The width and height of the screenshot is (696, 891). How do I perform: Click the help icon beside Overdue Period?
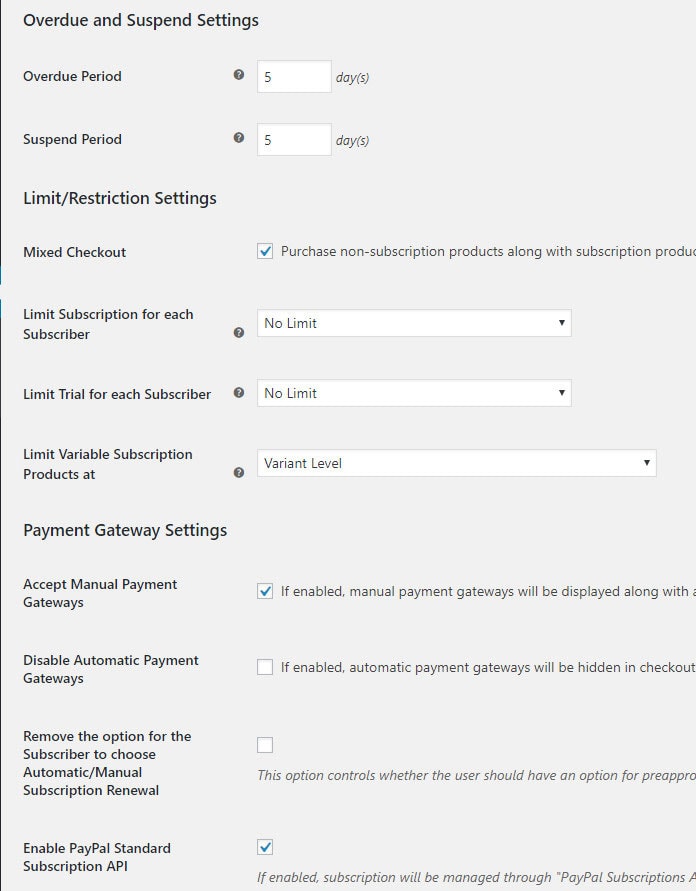click(x=239, y=75)
